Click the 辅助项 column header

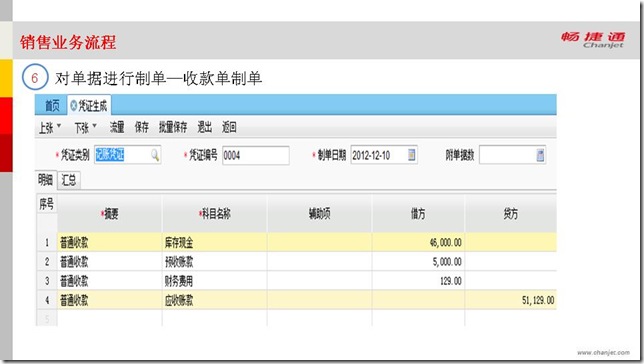pos(320,214)
